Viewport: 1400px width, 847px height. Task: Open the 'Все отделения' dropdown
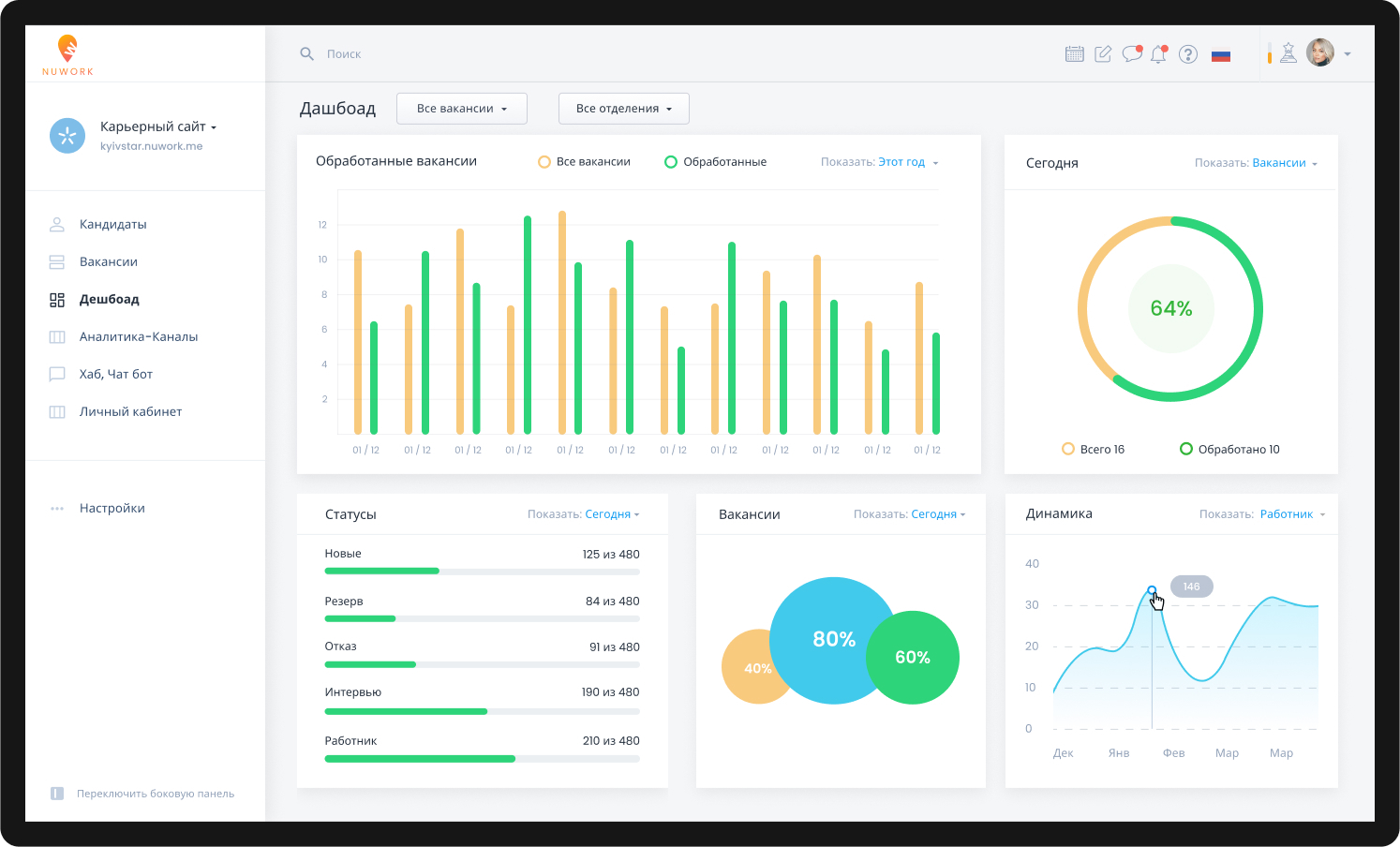623,109
